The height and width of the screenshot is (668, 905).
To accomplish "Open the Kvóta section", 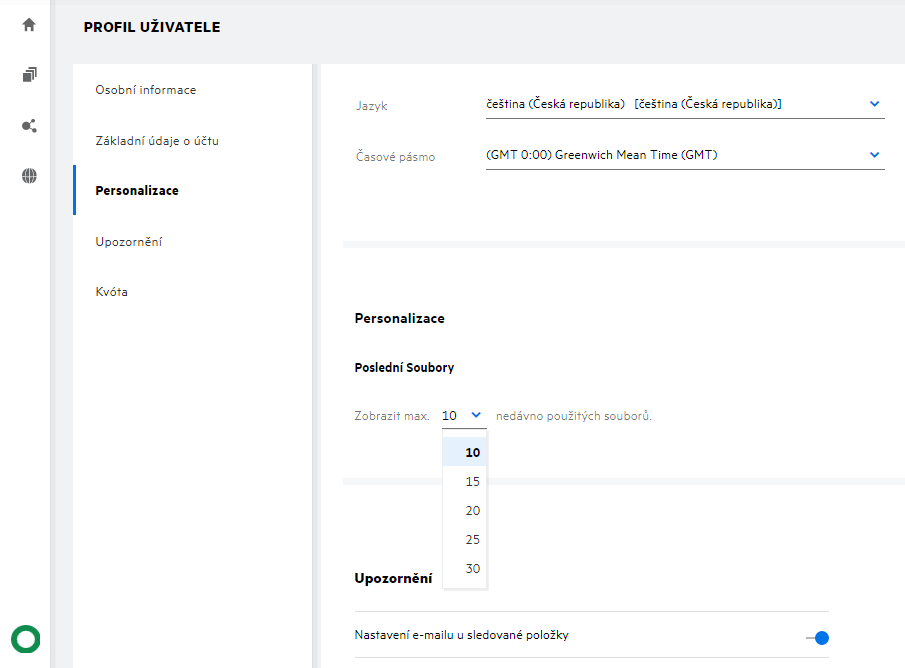I will [112, 292].
